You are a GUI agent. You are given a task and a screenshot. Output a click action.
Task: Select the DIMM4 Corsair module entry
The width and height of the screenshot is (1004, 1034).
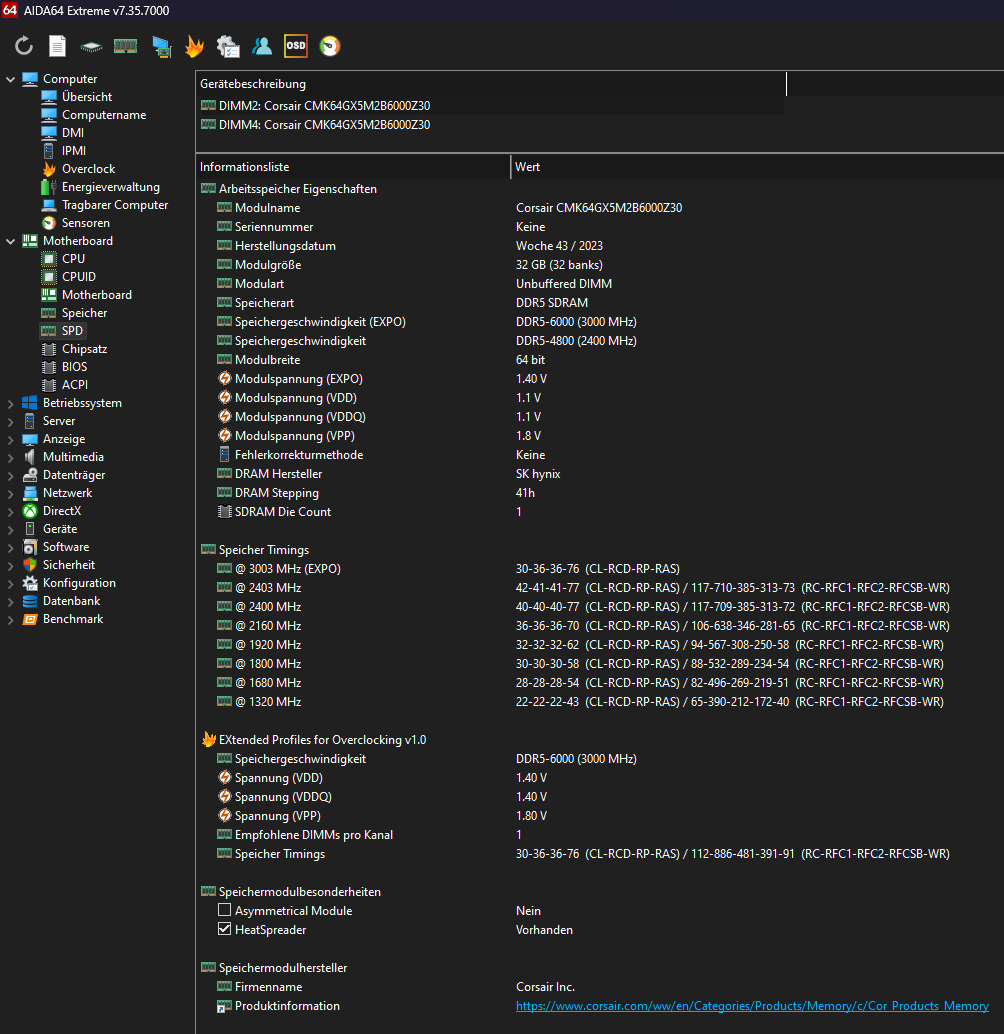tap(324, 125)
